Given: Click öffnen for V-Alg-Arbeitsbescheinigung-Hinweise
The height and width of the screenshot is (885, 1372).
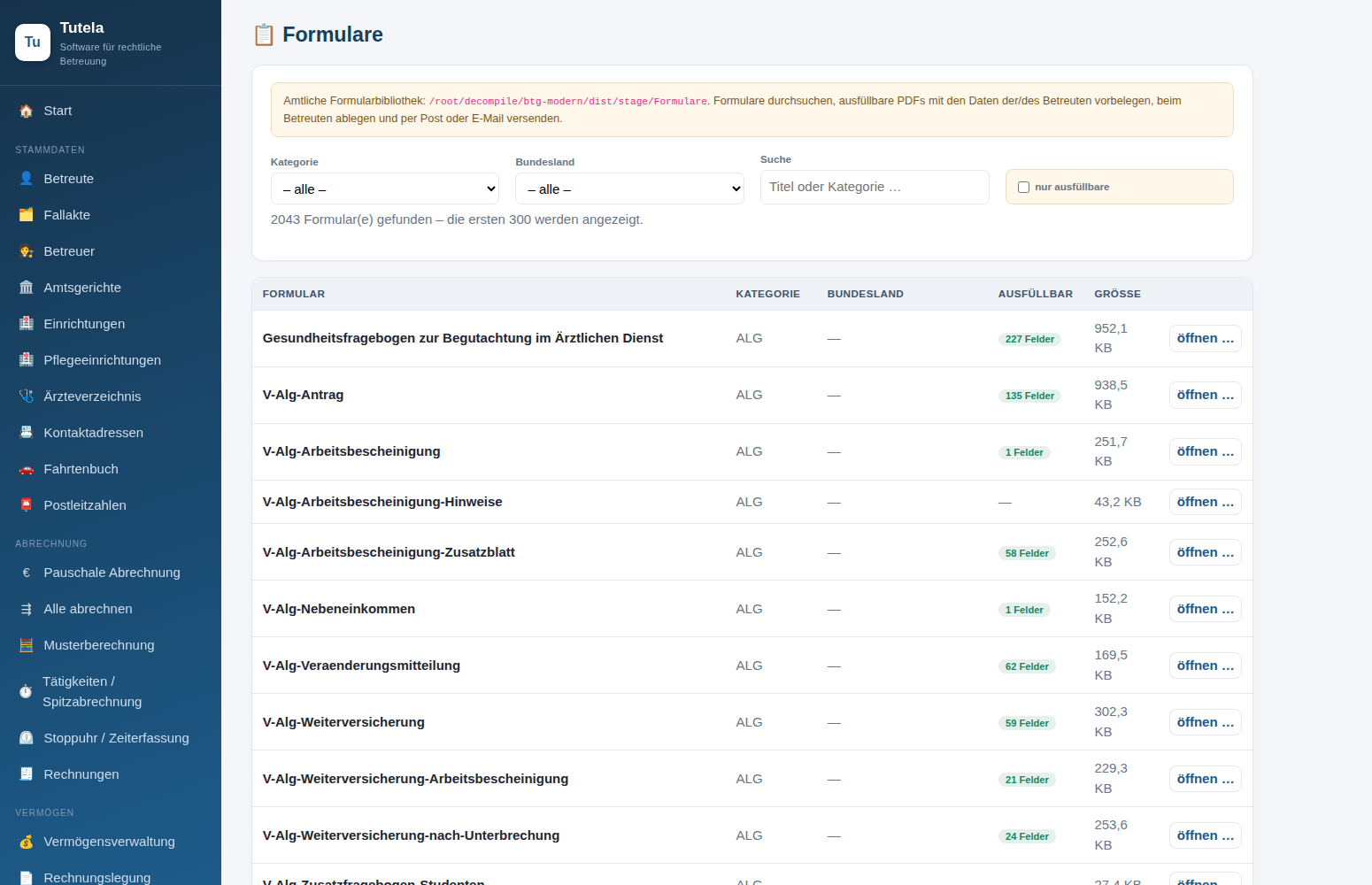Looking at the screenshot, I should coord(1205,502).
